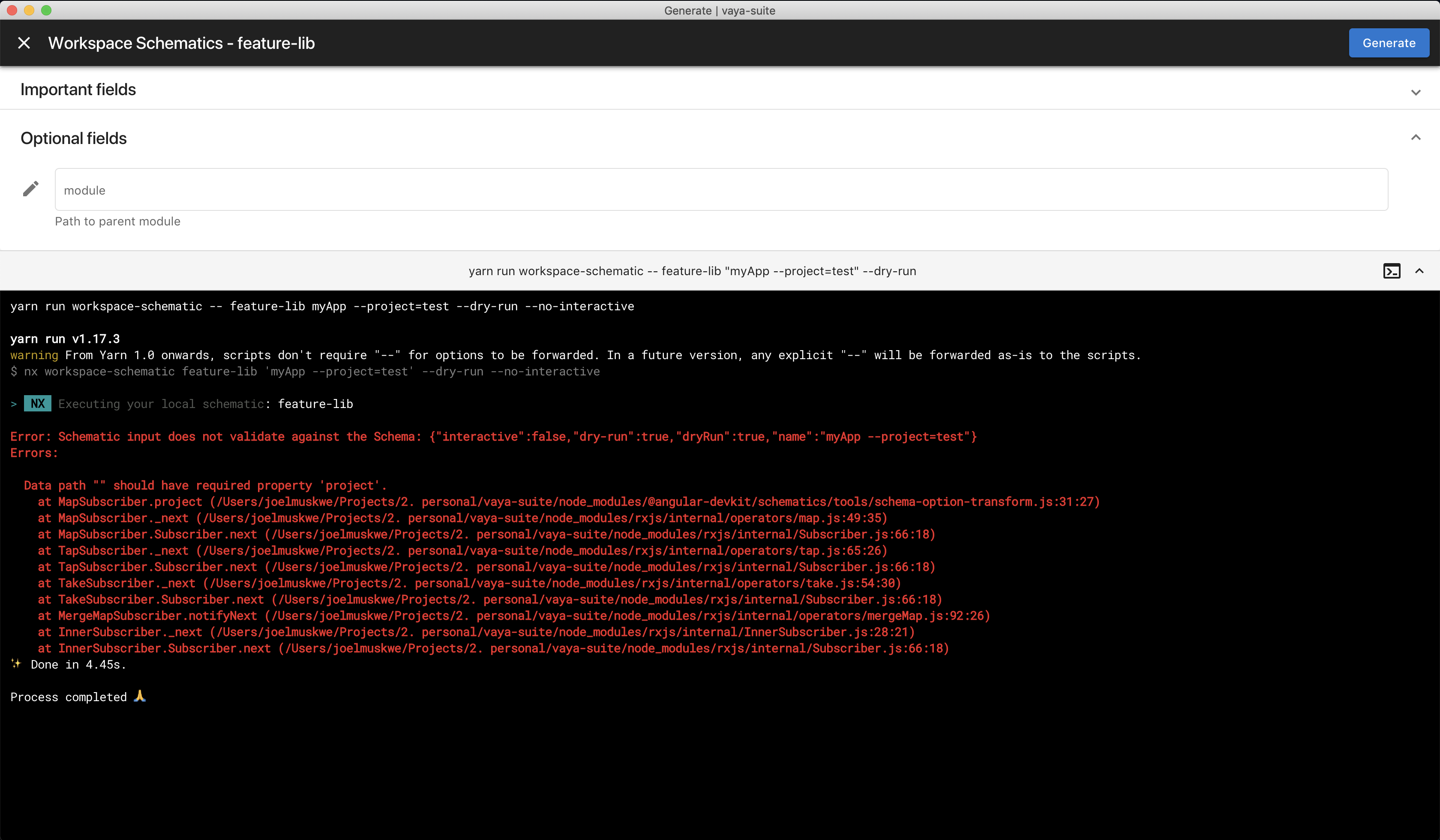Collapse the Optional fields section chevron
The height and width of the screenshot is (840, 1440).
click(x=1416, y=137)
